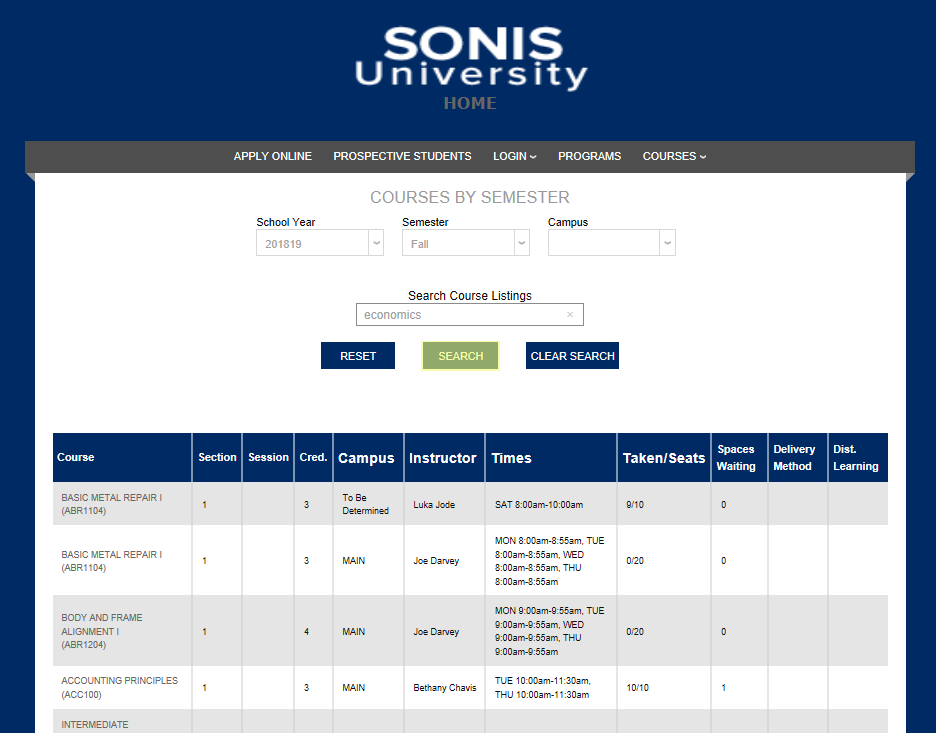The image size is (936, 733).
Task: Navigate to PROGRAMS
Action: (589, 156)
